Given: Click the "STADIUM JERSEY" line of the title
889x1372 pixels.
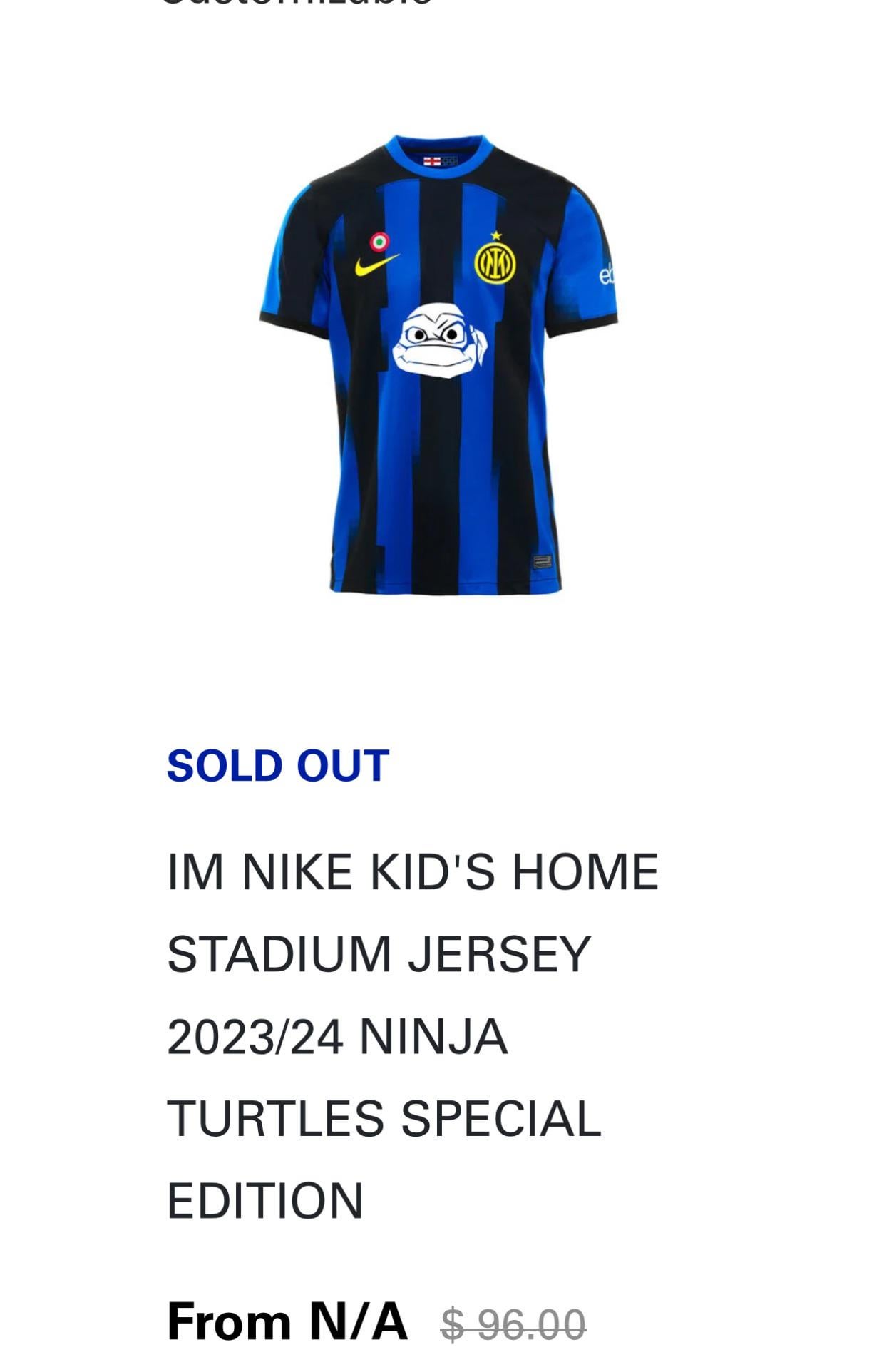Looking at the screenshot, I should click(379, 953).
